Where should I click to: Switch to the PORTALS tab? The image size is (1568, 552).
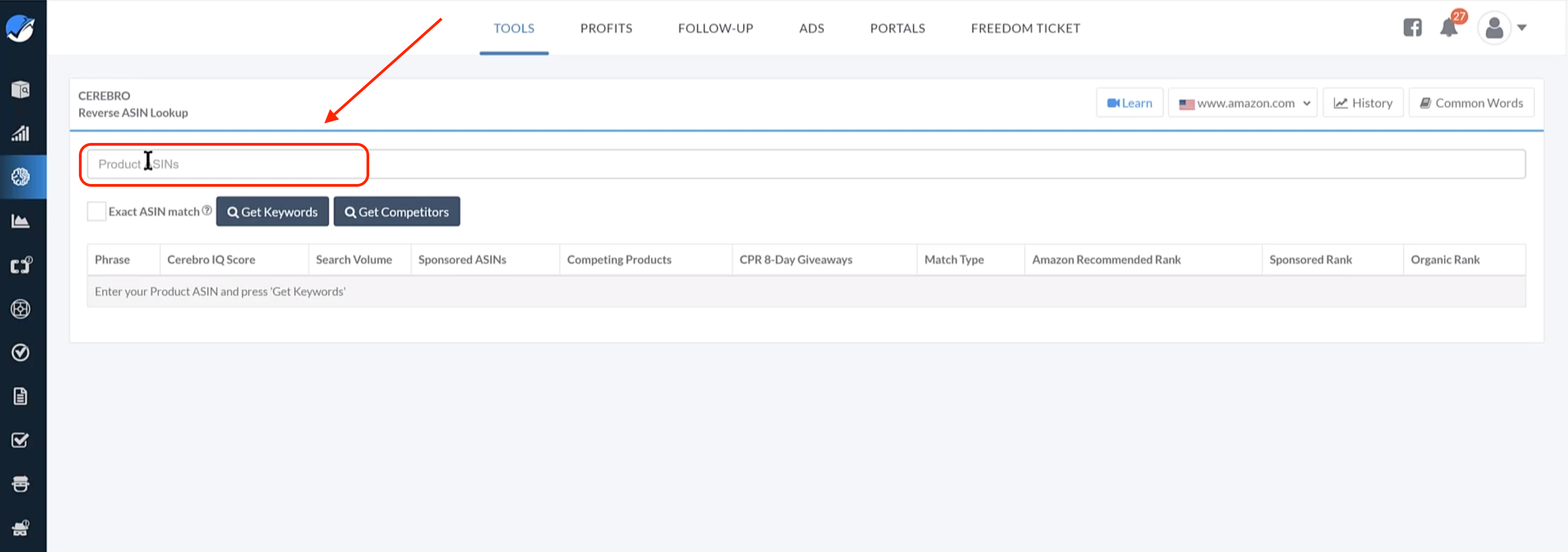(x=897, y=28)
